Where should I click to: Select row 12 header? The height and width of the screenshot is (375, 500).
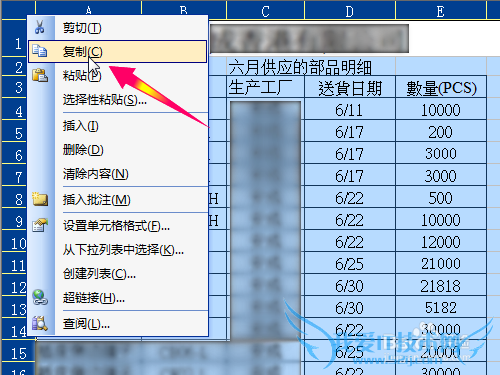click(x=14, y=285)
